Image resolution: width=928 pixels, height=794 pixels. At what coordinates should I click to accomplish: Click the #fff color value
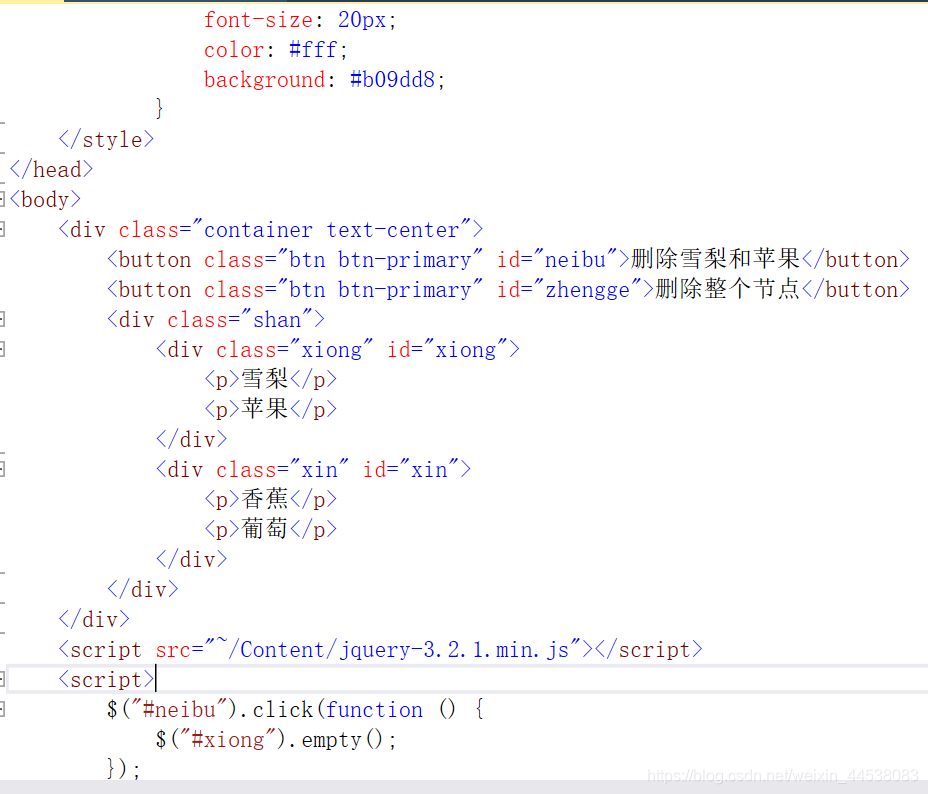tap(313, 50)
